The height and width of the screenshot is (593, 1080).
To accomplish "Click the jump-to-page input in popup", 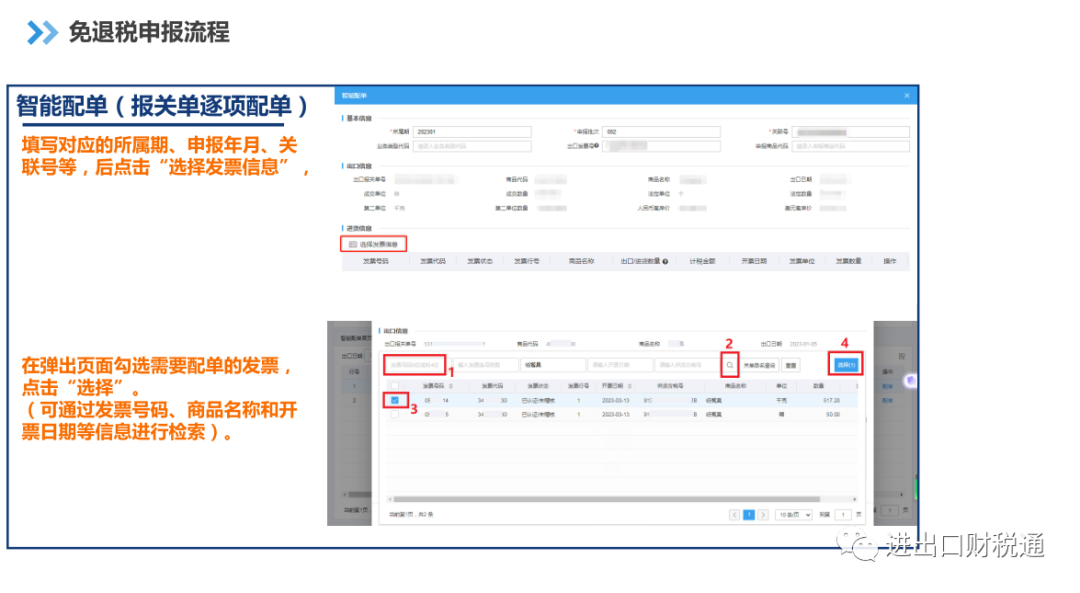I will pyautogui.click(x=843, y=514).
